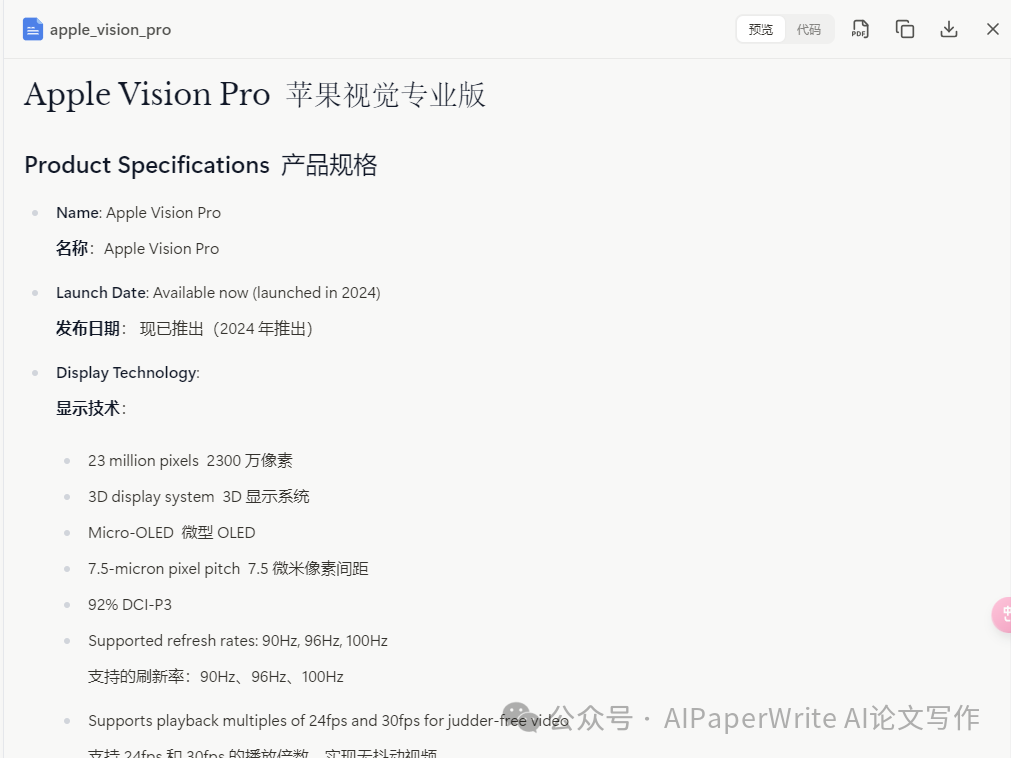Image resolution: width=1011 pixels, height=758 pixels.
Task: Click the Supported refresh rates line
Action: point(238,641)
